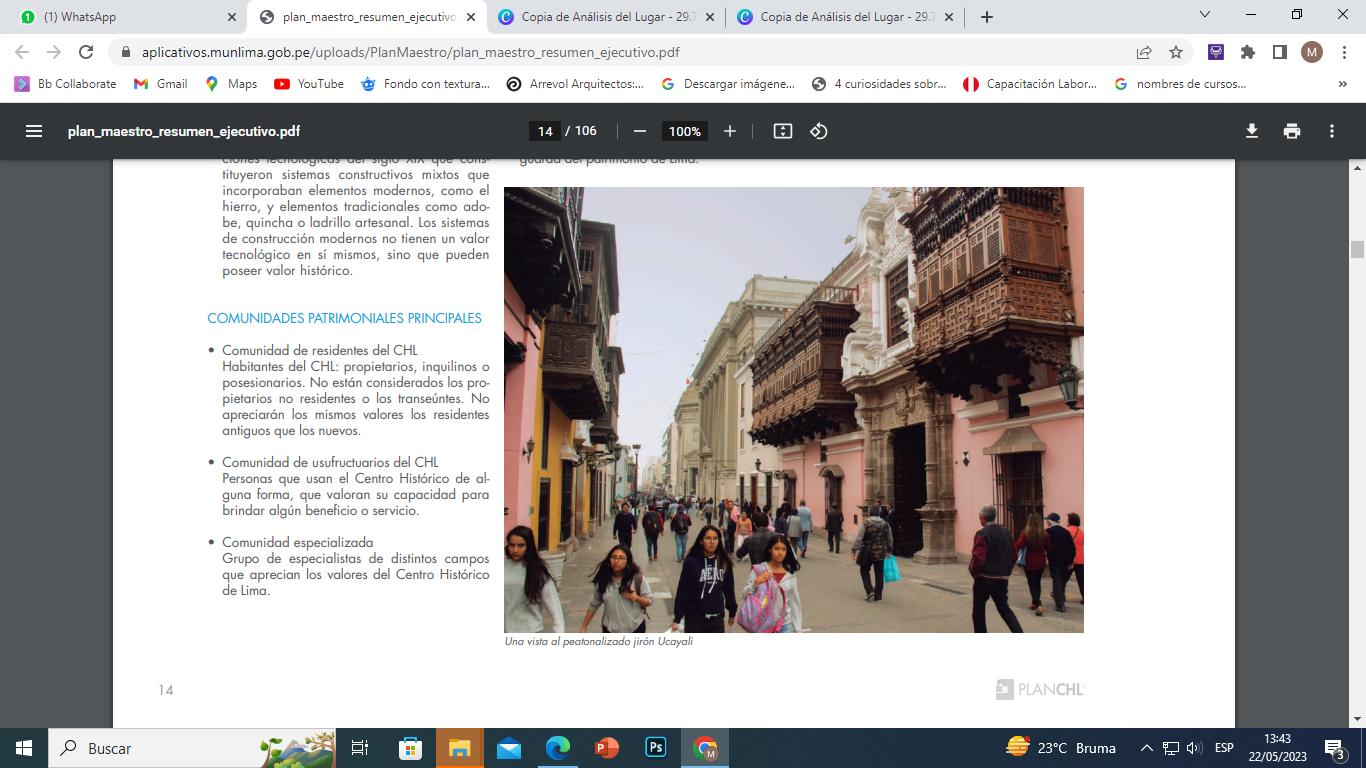This screenshot has height=768, width=1366.
Task: Reload the current page
Action: (86, 52)
